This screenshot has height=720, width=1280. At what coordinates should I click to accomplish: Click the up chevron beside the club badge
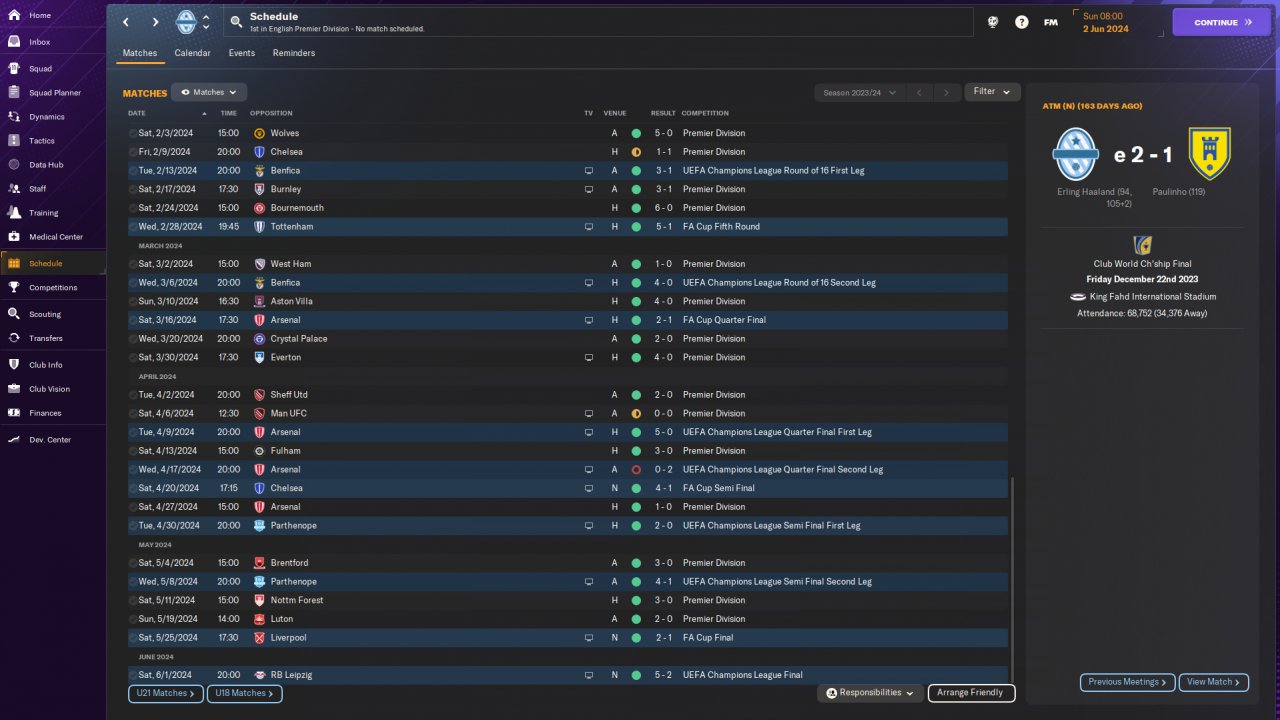click(x=206, y=17)
